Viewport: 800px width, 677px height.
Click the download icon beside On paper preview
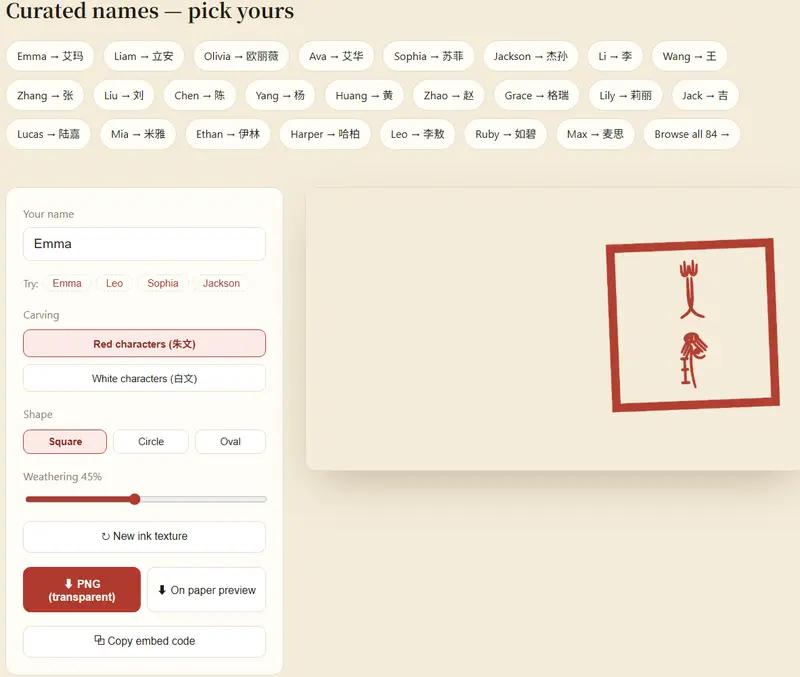(x=162, y=590)
